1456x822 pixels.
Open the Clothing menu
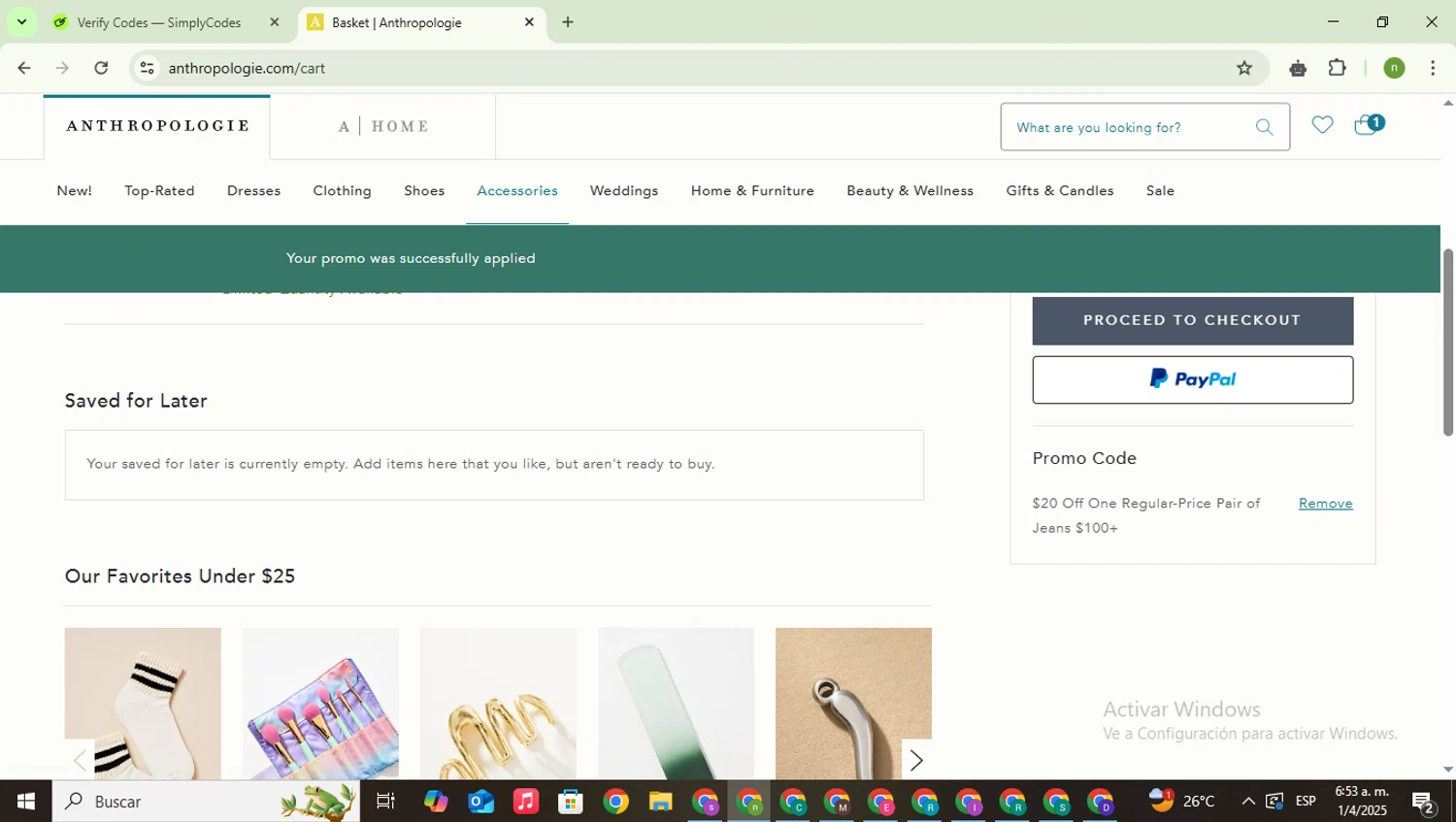pos(342,191)
